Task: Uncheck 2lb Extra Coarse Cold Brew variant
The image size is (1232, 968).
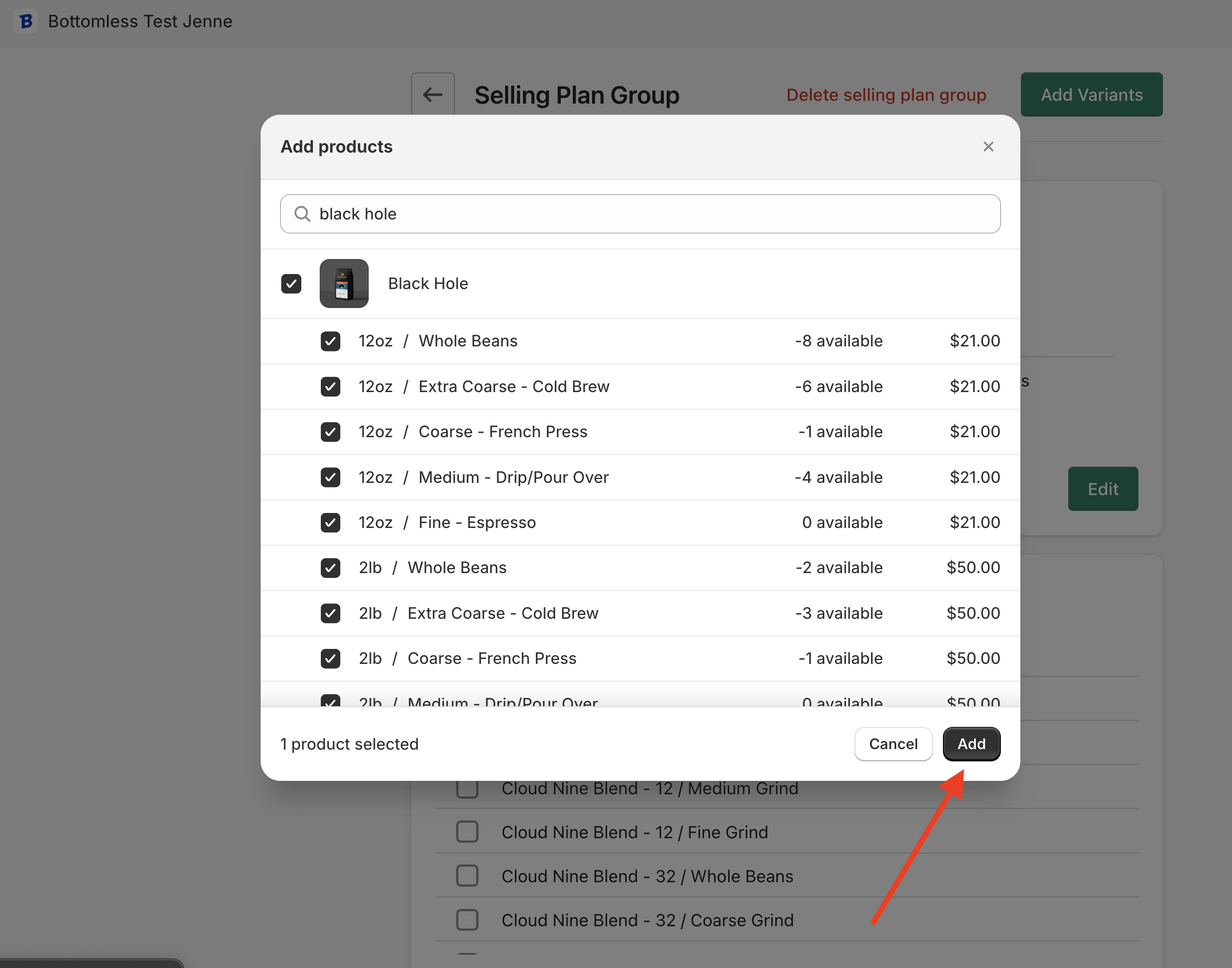Action: tap(330, 613)
